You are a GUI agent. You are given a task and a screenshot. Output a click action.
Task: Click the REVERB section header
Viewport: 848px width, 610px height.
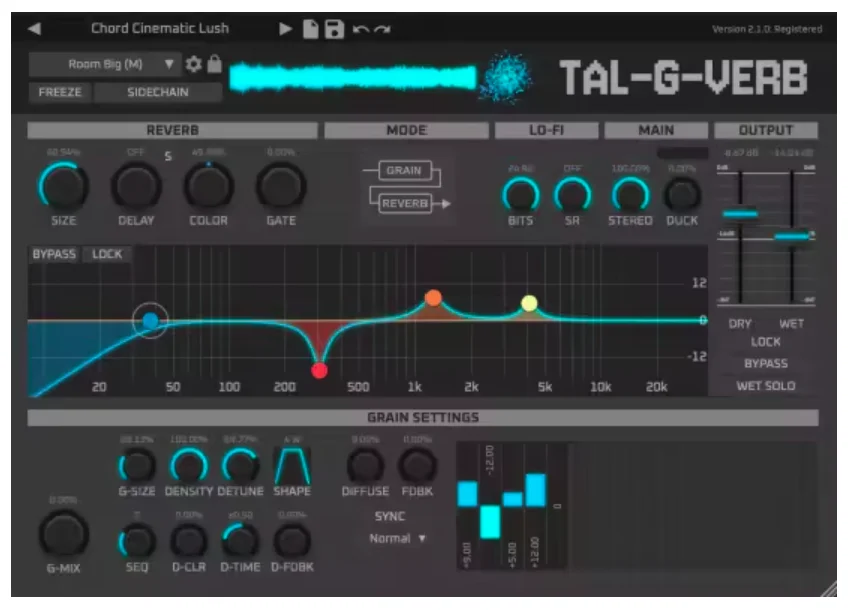click(172, 130)
